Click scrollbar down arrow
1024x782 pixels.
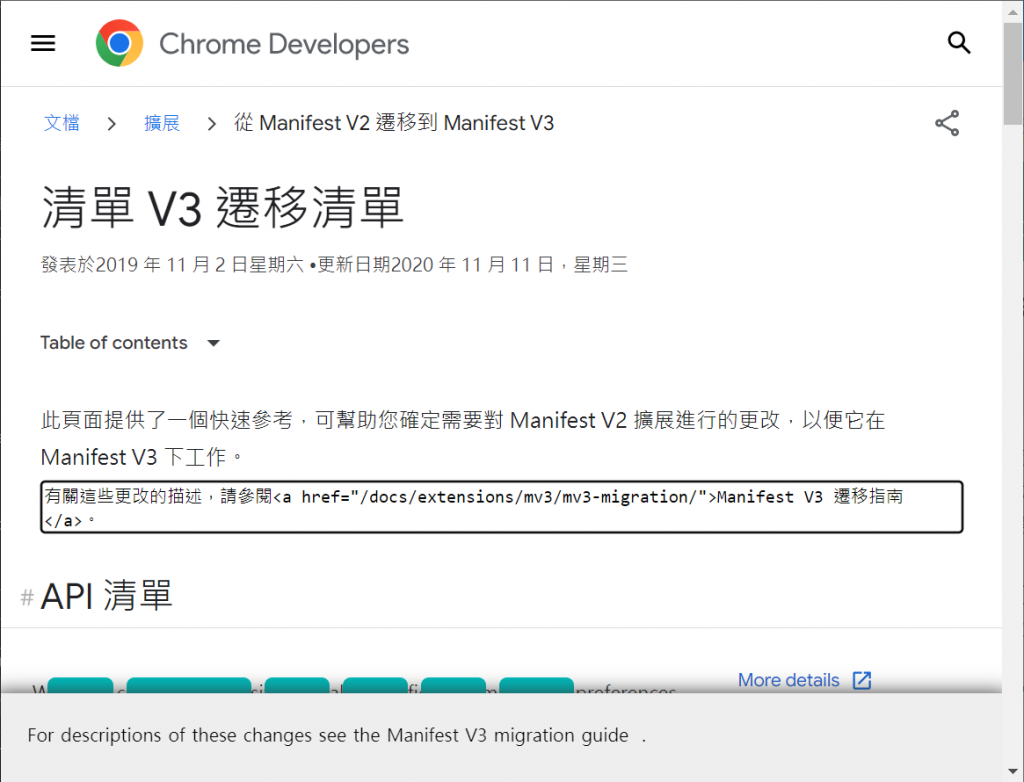click(x=1013, y=772)
